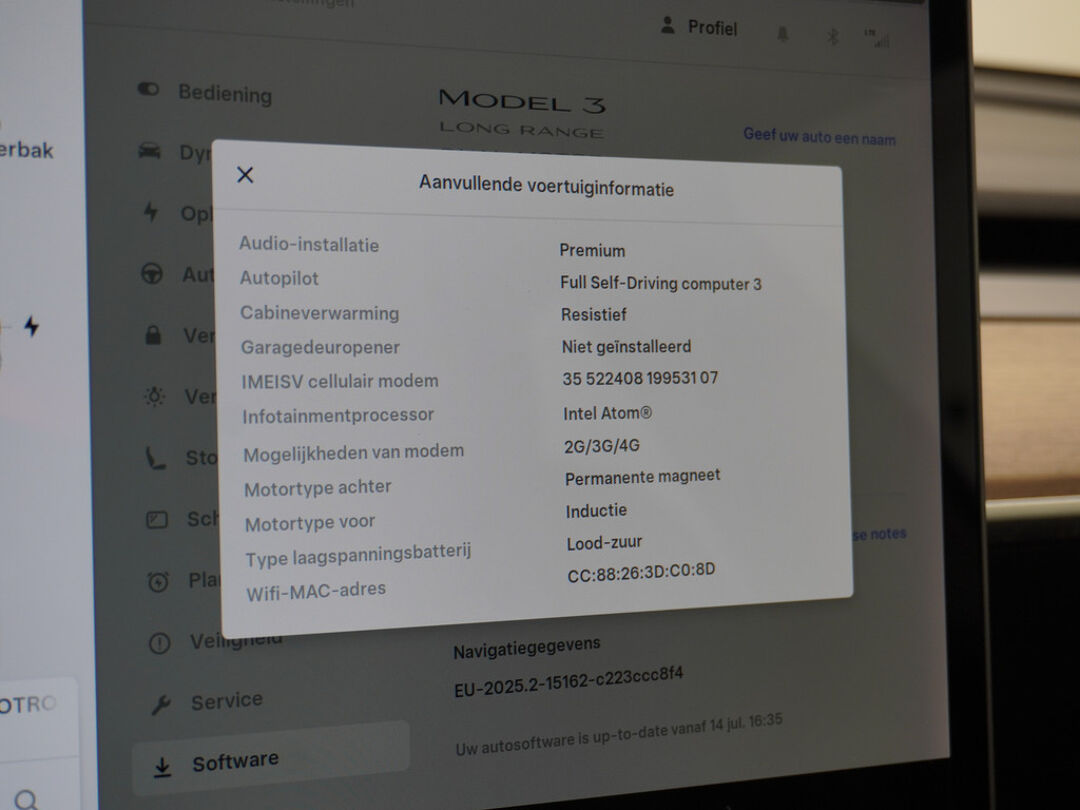Select the lightning bolt Opladen menu icon
Viewport: 1080px width, 810px height.
click(x=151, y=212)
